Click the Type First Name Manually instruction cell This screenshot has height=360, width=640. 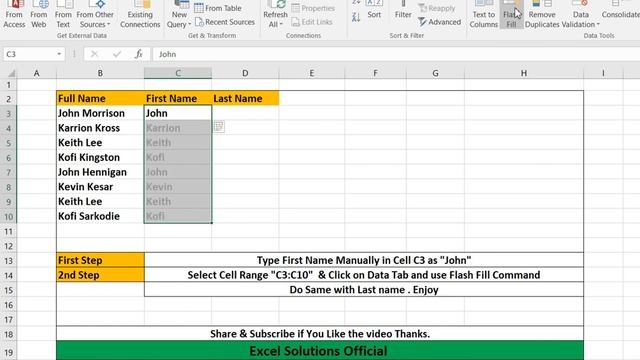tap(364, 260)
